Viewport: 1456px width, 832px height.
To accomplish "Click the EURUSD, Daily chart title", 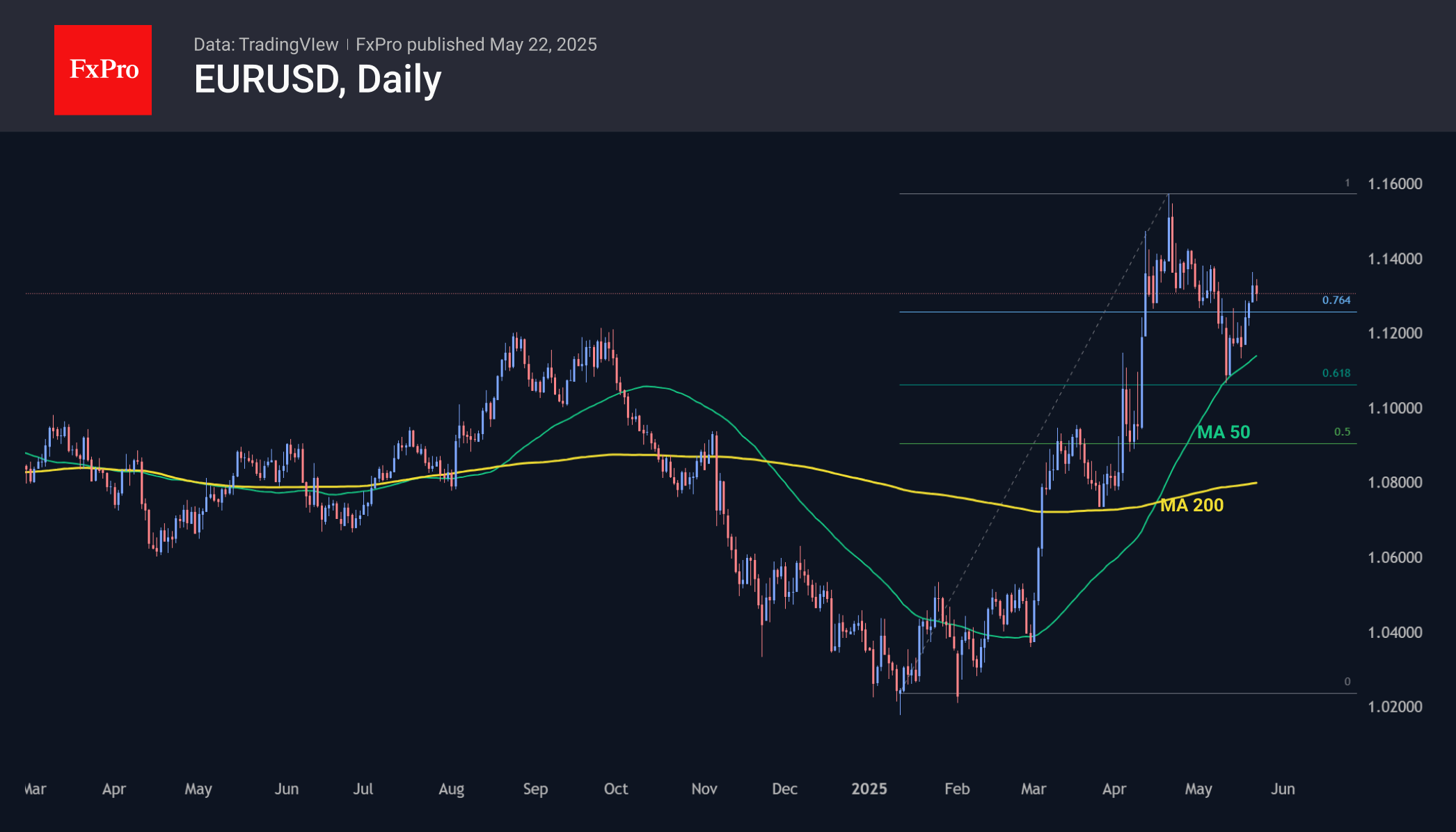I will pyautogui.click(x=317, y=79).
